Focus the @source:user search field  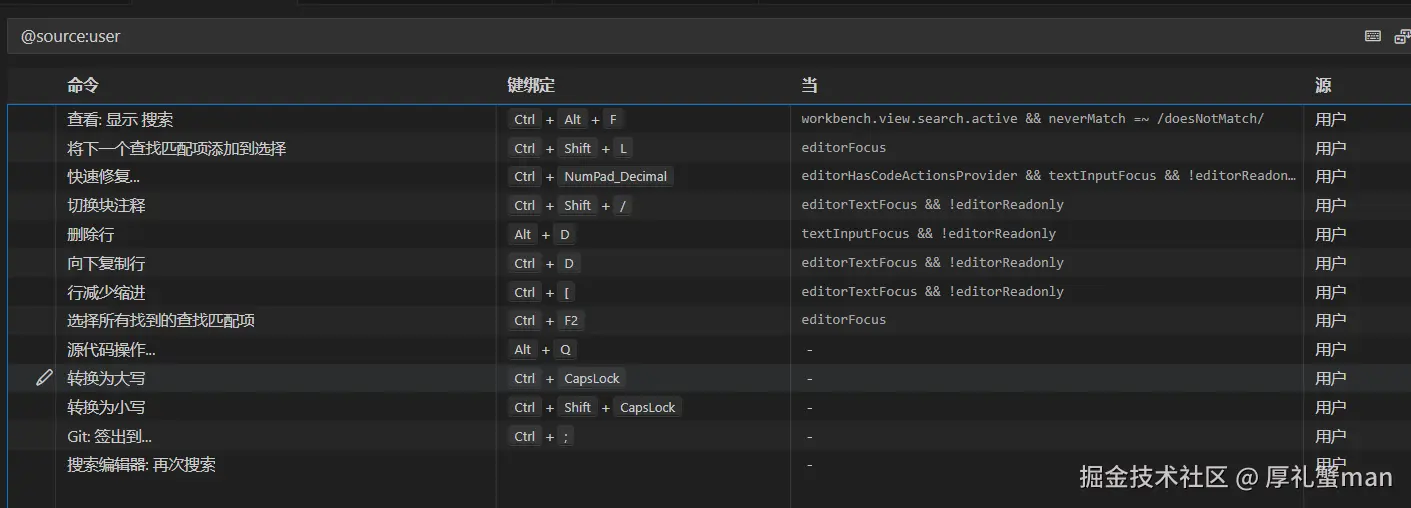point(600,36)
